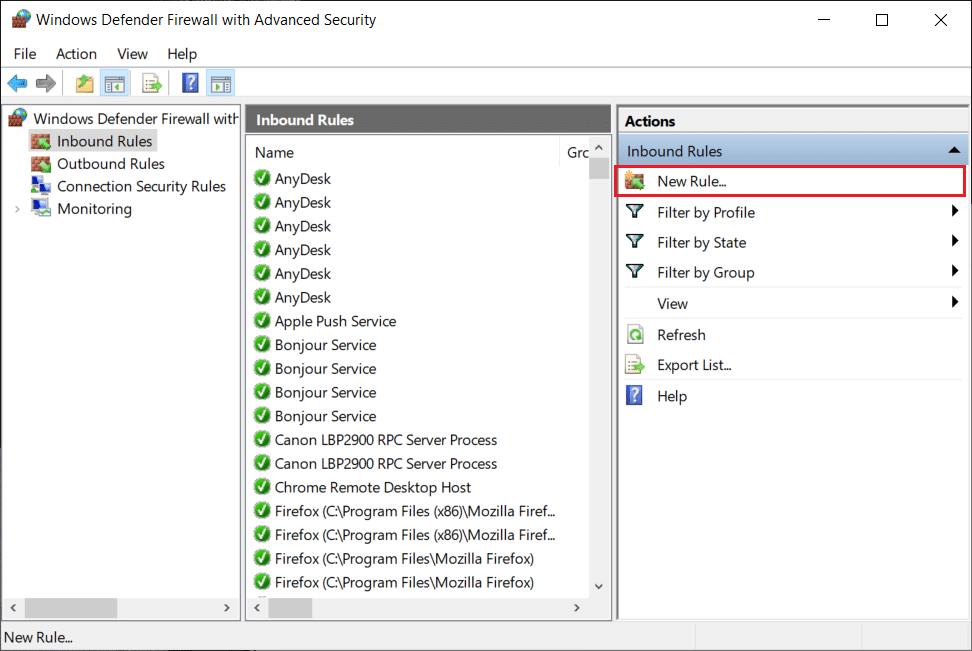Viewport: 972px width, 651px height.
Task: Open the View menu in menu bar
Action: [x=132, y=54]
